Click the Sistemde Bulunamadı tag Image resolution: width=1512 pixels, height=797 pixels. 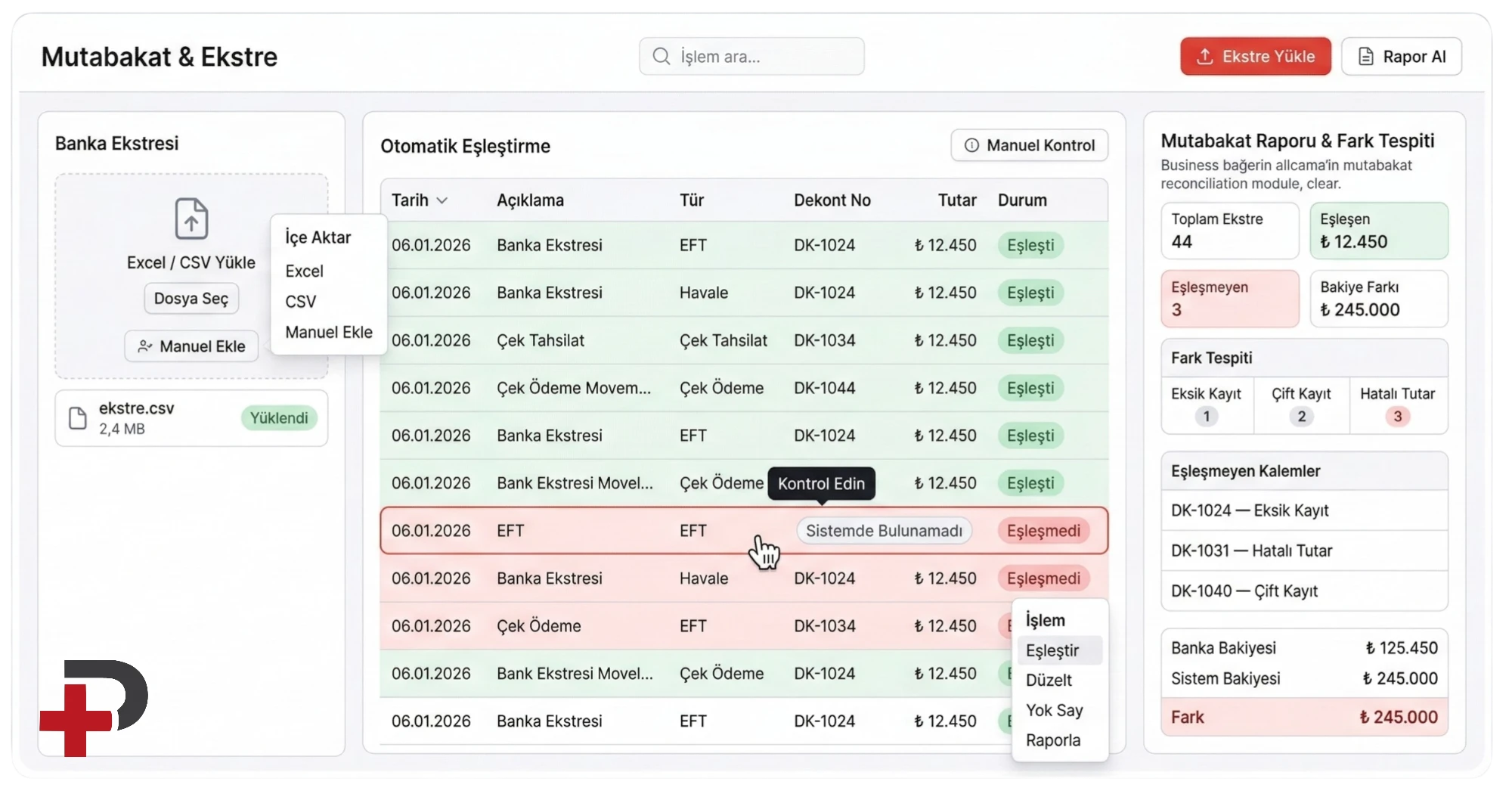(883, 531)
